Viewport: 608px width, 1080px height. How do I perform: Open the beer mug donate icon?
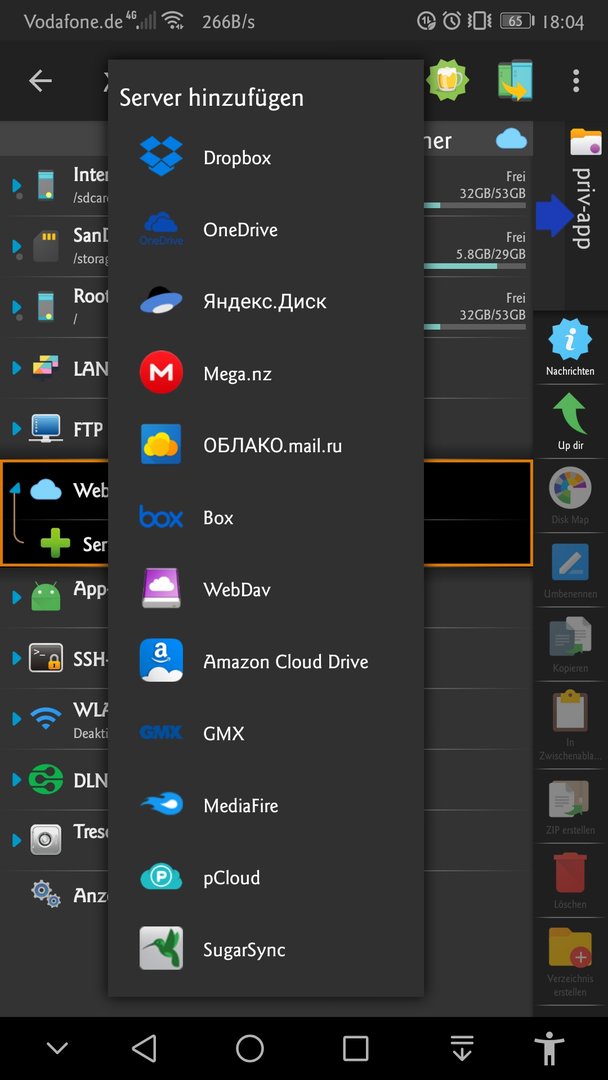pyautogui.click(x=448, y=80)
